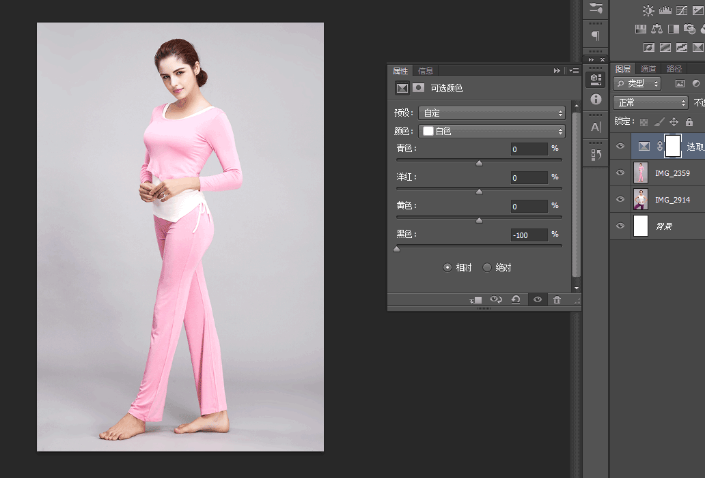Select the 绝对 (Absolute) radio button
This screenshot has width=706, height=480.
(487, 267)
